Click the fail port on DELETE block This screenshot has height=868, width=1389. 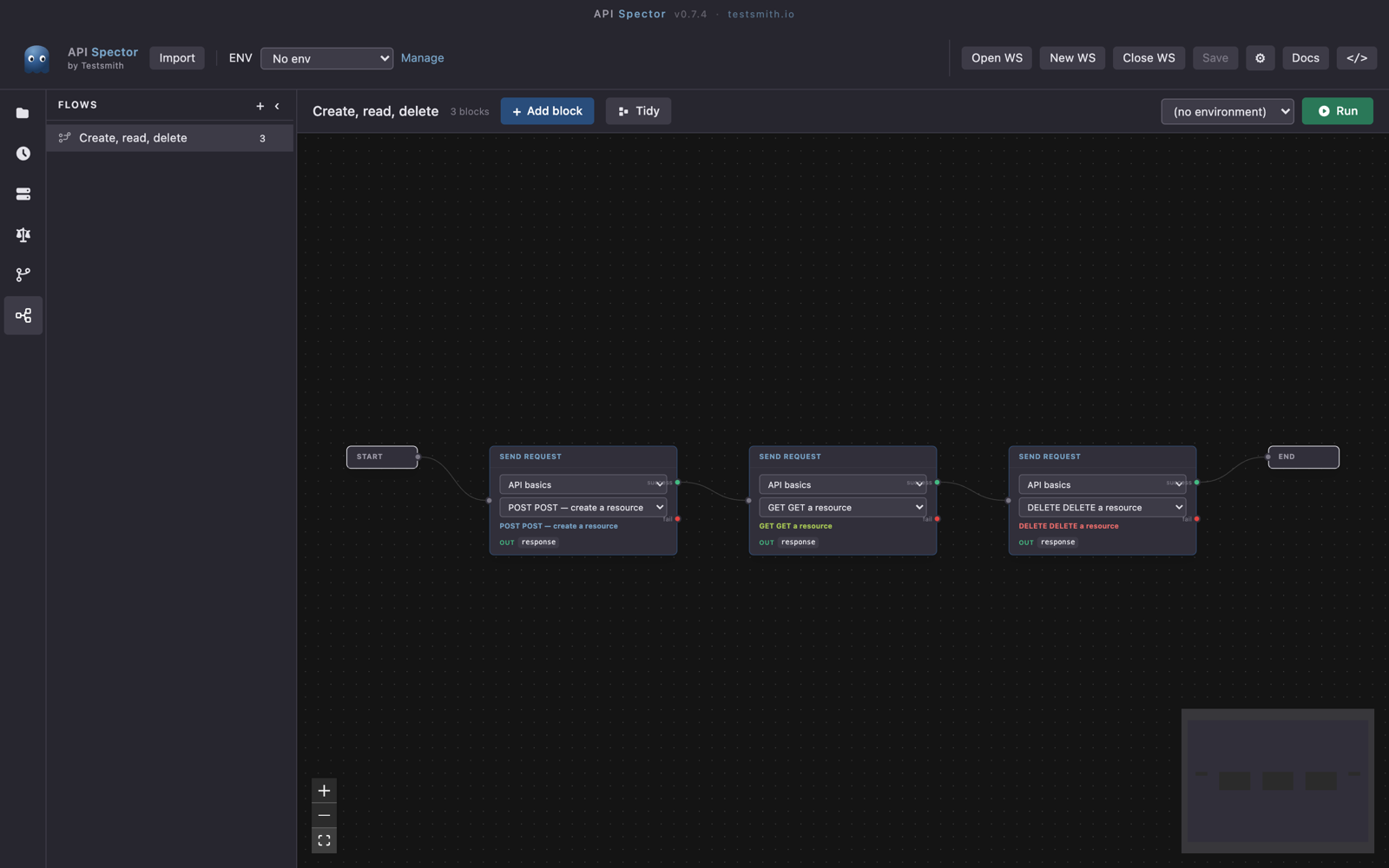click(1196, 519)
